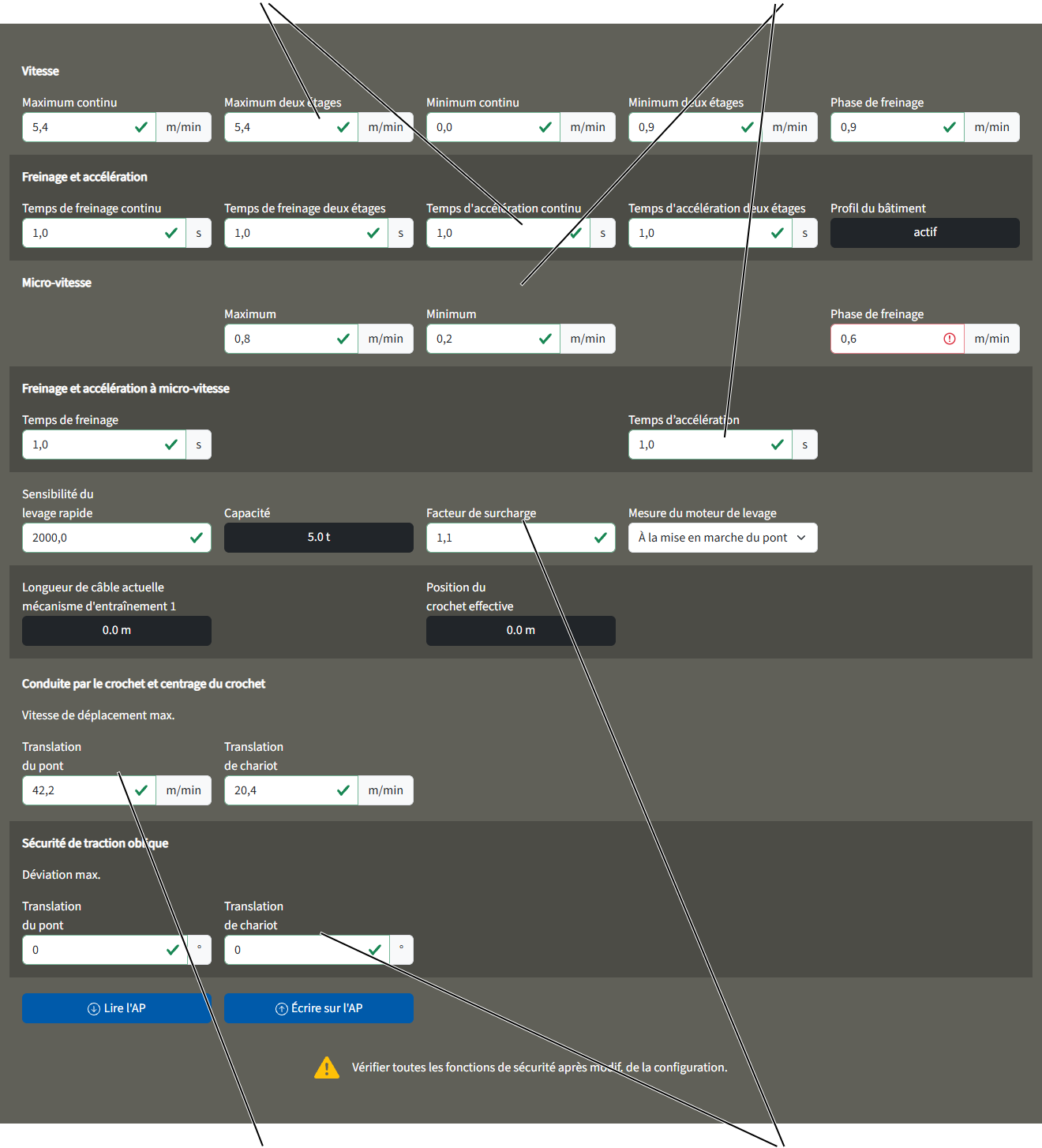Click the m/min unit beside Maximum continu
The width and height of the screenshot is (1042, 1148).
pyautogui.click(x=184, y=127)
